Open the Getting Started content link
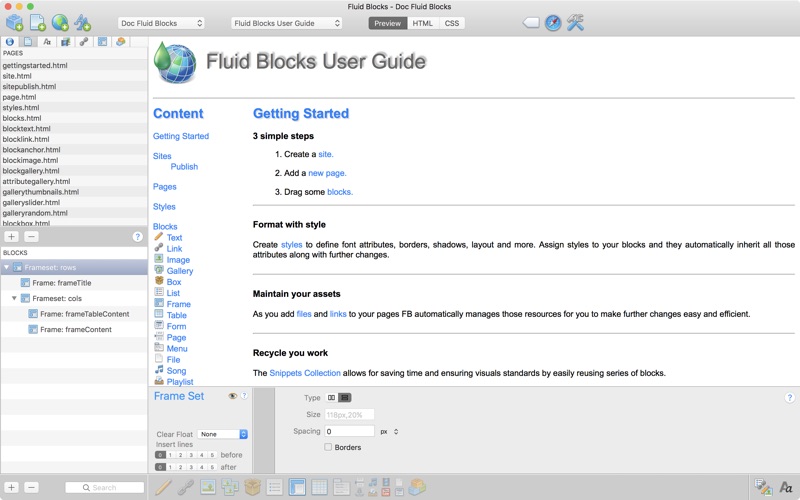This screenshot has height=500, width=800. tap(181, 136)
